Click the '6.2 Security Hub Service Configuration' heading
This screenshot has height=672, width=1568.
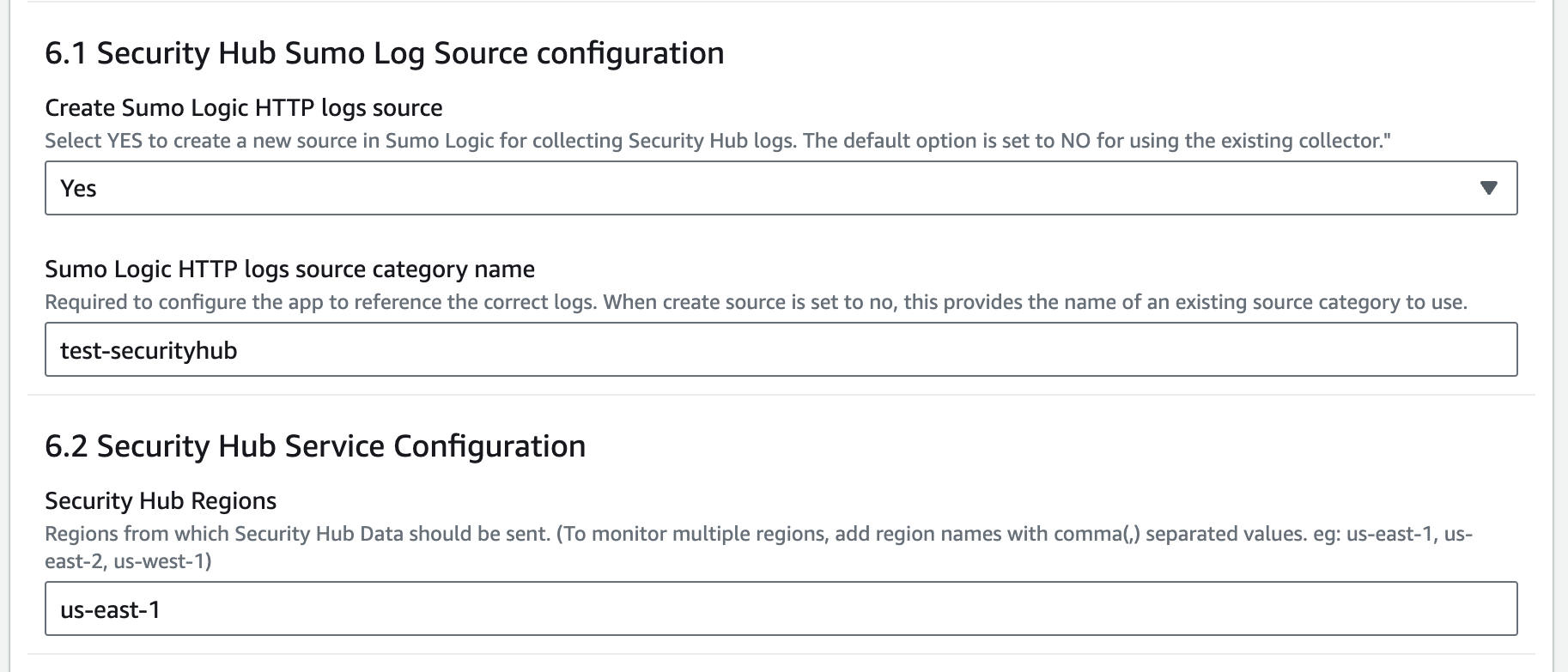pos(315,446)
